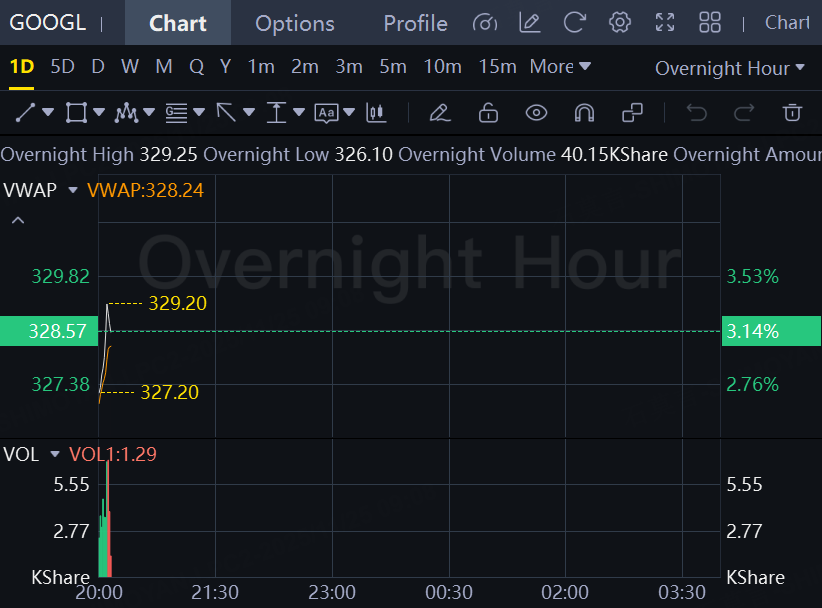Activate the magnet snap tool

pyautogui.click(x=584, y=113)
